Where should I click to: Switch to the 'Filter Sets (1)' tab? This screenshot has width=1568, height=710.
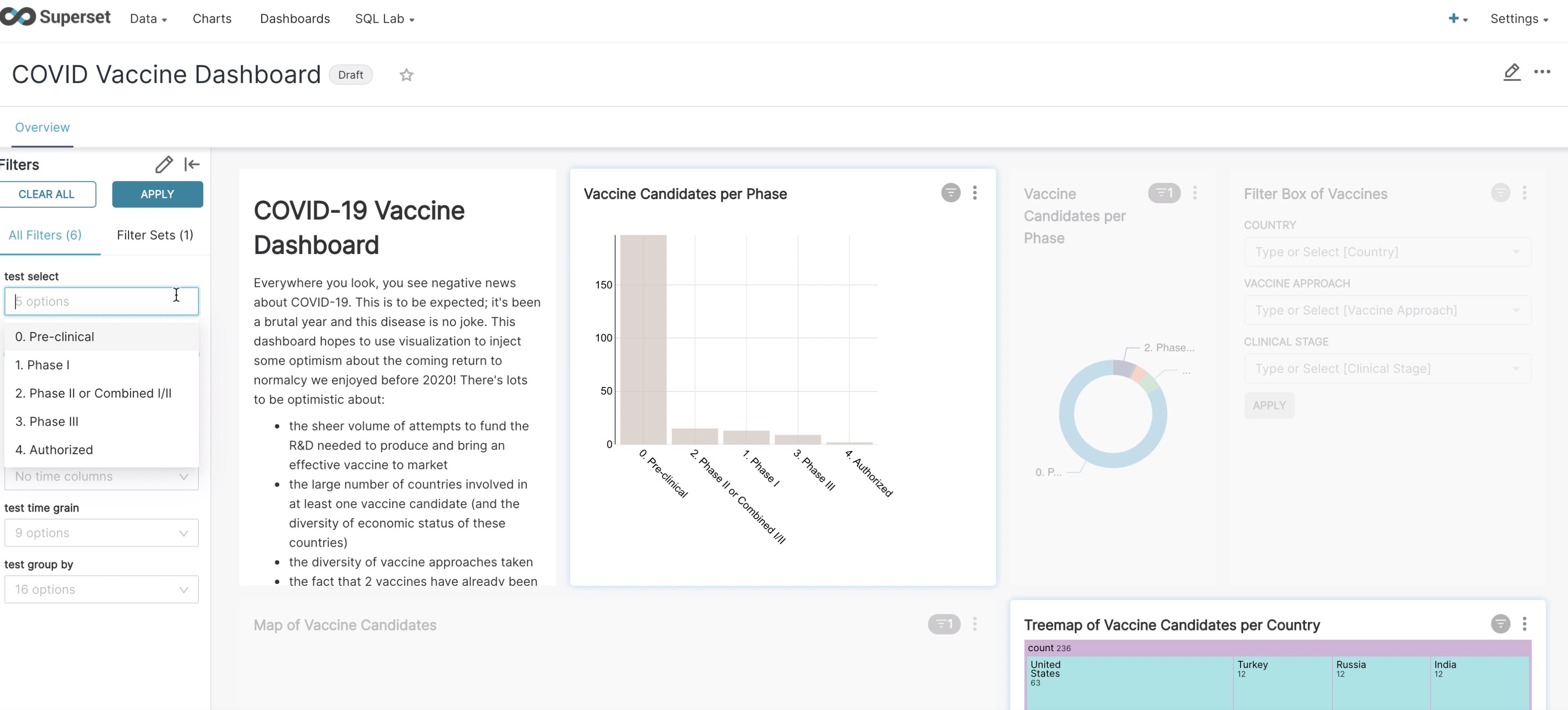click(x=155, y=233)
